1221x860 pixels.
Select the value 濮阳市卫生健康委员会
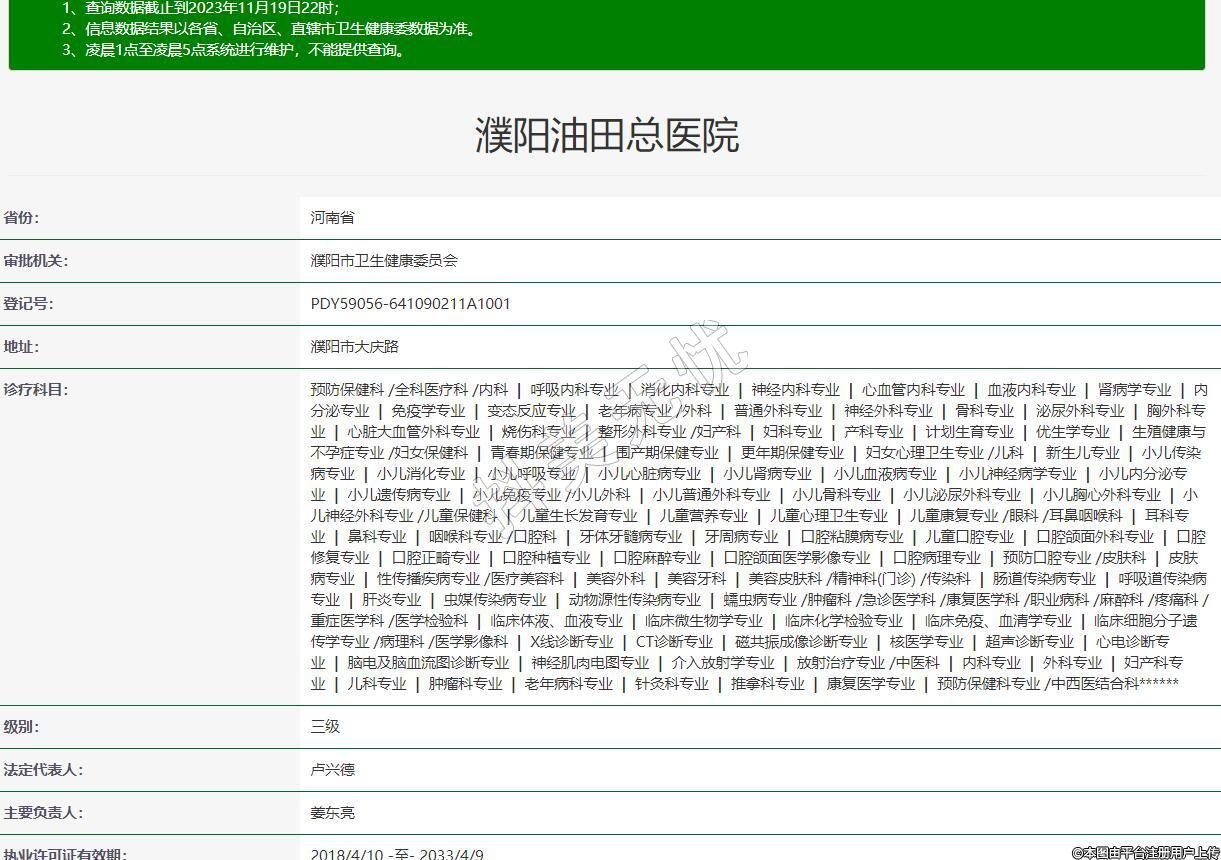[x=384, y=261]
